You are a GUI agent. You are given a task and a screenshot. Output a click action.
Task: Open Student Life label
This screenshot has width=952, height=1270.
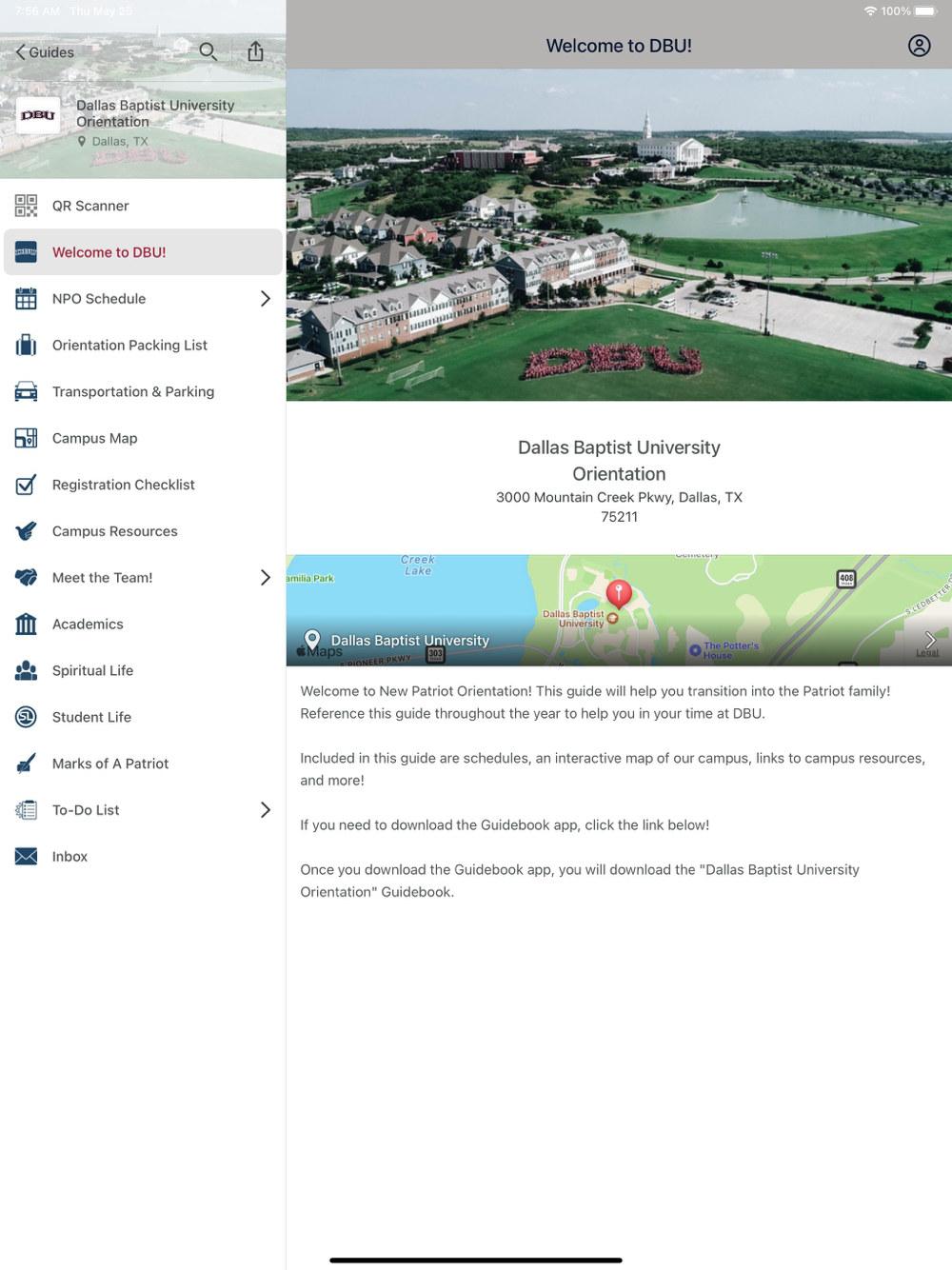[92, 717]
